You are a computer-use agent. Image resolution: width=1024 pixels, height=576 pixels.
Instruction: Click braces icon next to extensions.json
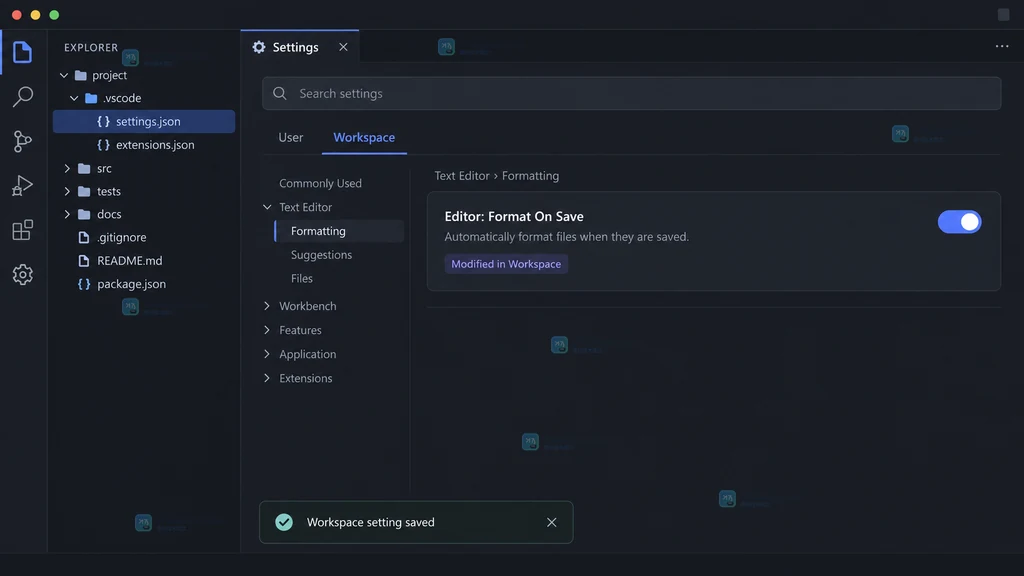point(103,145)
